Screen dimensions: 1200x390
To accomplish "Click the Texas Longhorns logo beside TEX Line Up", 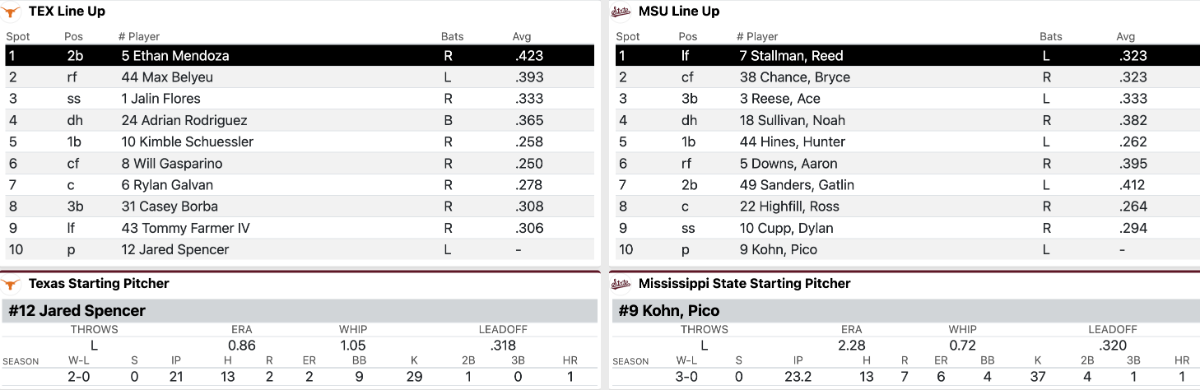I will pyautogui.click(x=14, y=11).
